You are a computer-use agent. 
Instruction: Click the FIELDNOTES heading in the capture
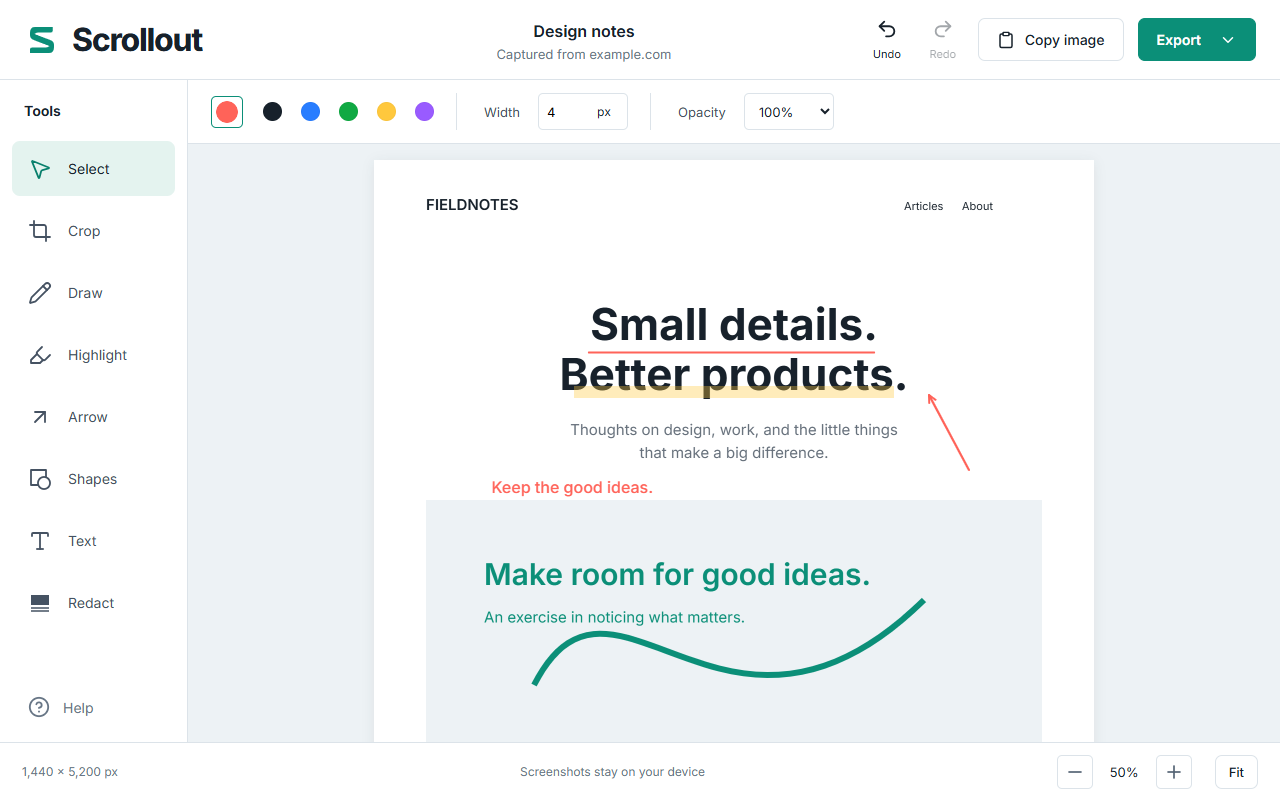[x=472, y=205]
